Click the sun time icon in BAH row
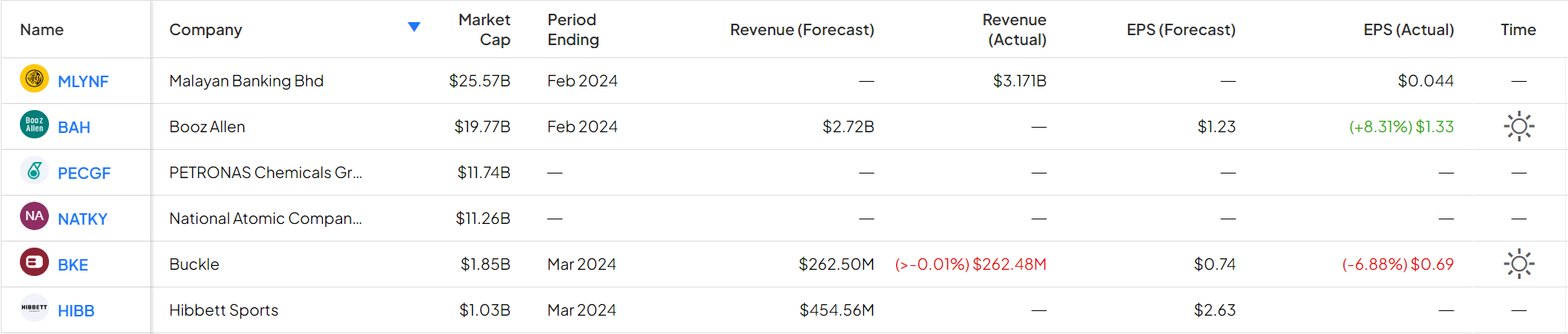The width and height of the screenshot is (1568, 334). point(1519,126)
